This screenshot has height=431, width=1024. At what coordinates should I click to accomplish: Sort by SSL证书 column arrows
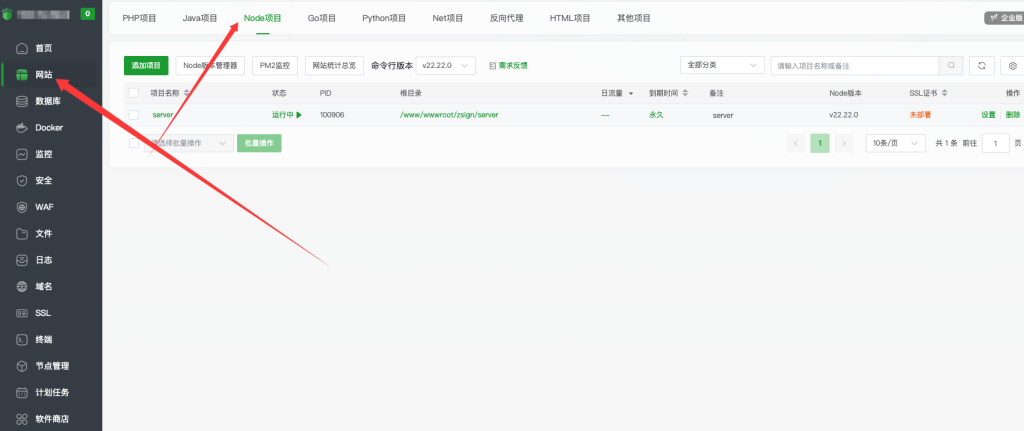944,93
